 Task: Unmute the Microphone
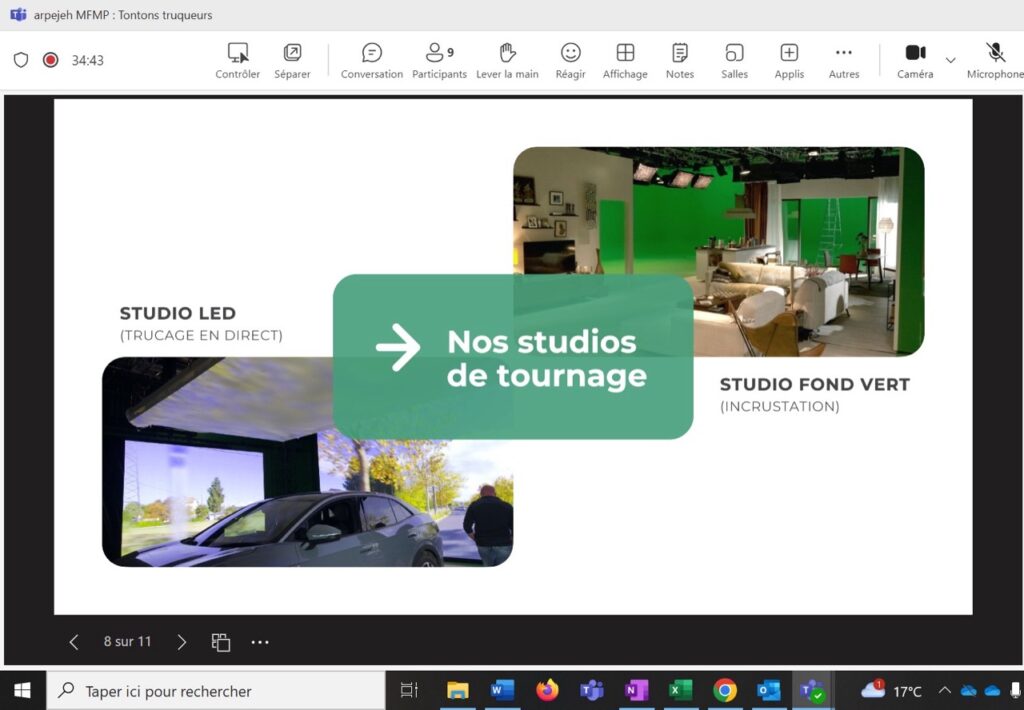[995, 60]
